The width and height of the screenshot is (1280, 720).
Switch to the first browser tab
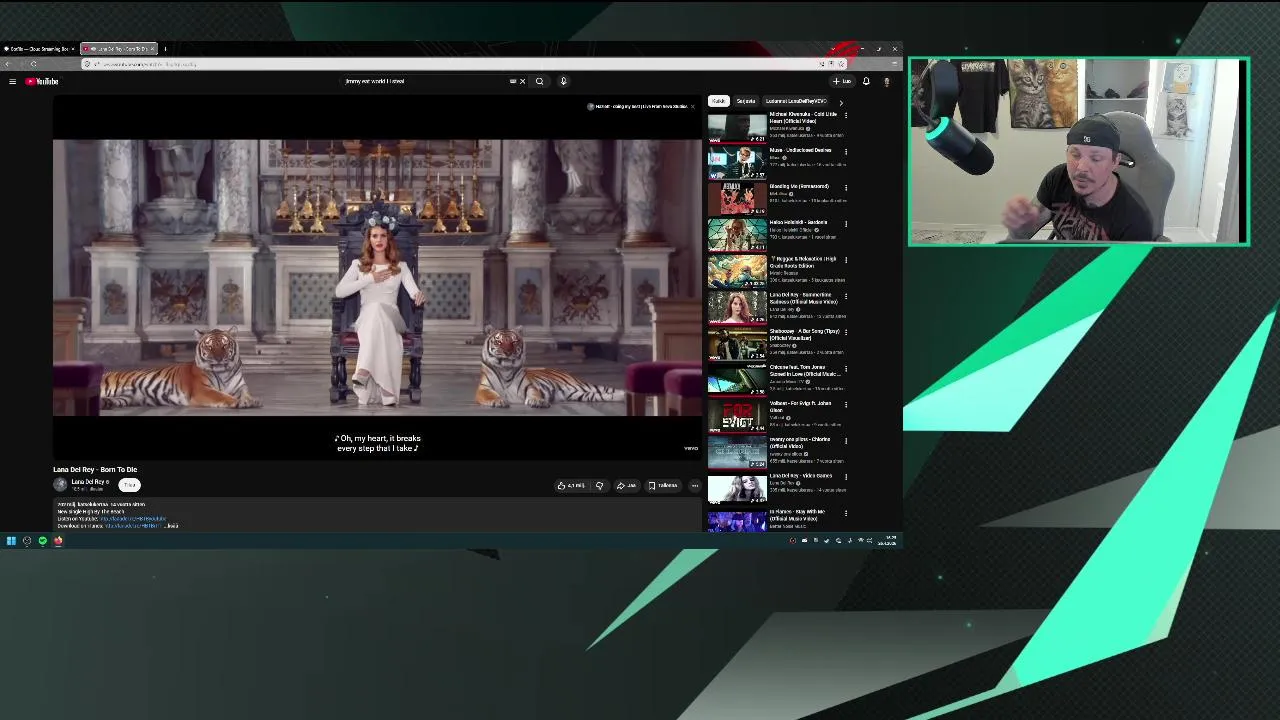pyautogui.click(x=40, y=48)
